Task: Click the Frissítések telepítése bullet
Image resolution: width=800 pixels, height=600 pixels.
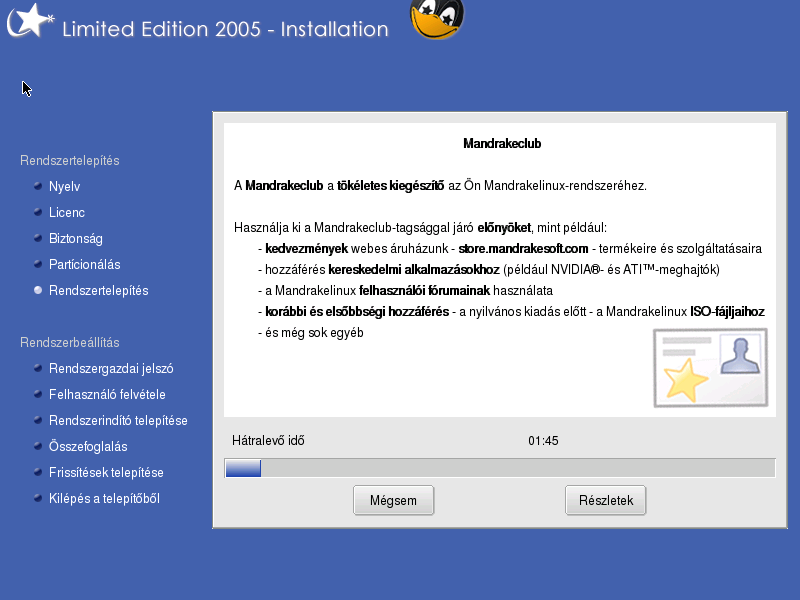Action: 38,472
